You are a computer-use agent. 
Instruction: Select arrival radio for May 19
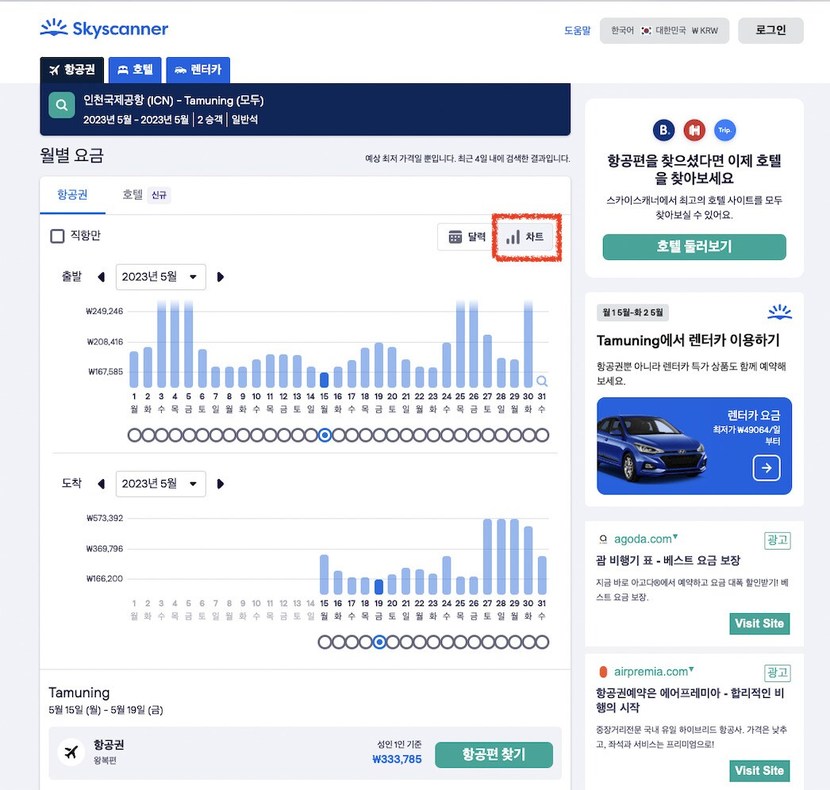[x=379, y=642]
